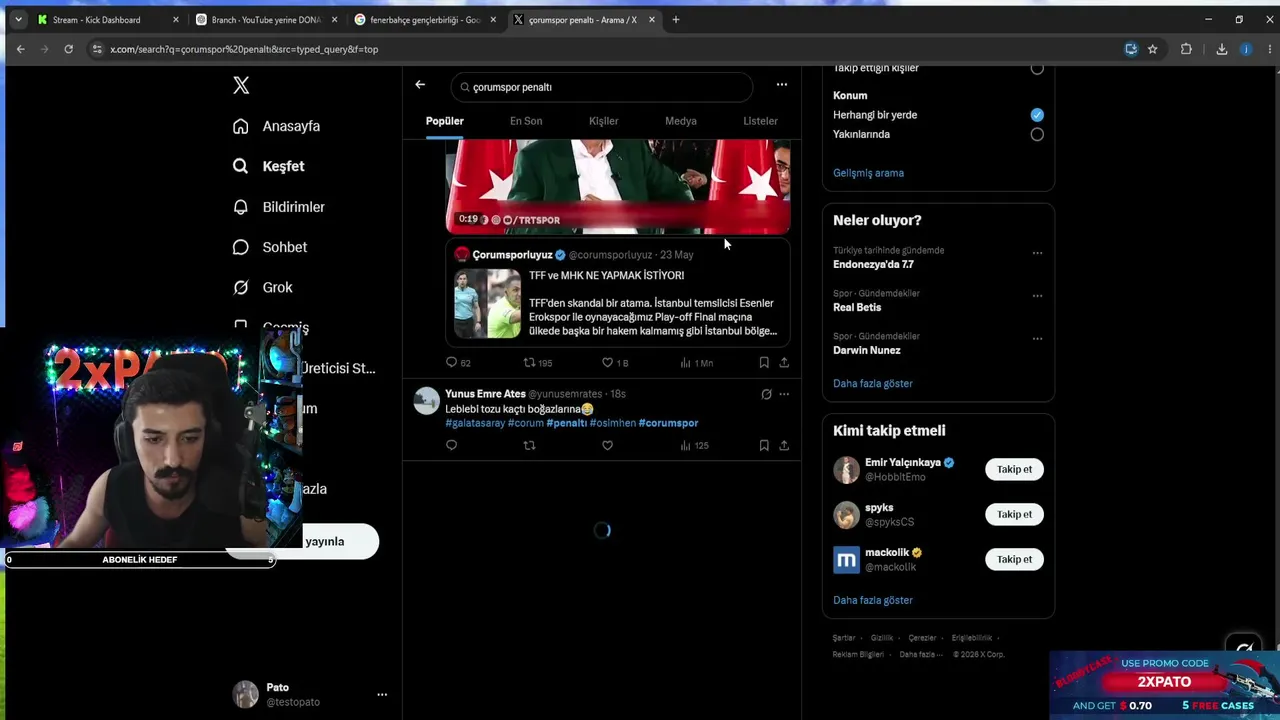
Task: Open Grok actions on Yunus Emre Ates post
Action: pyautogui.click(x=766, y=394)
